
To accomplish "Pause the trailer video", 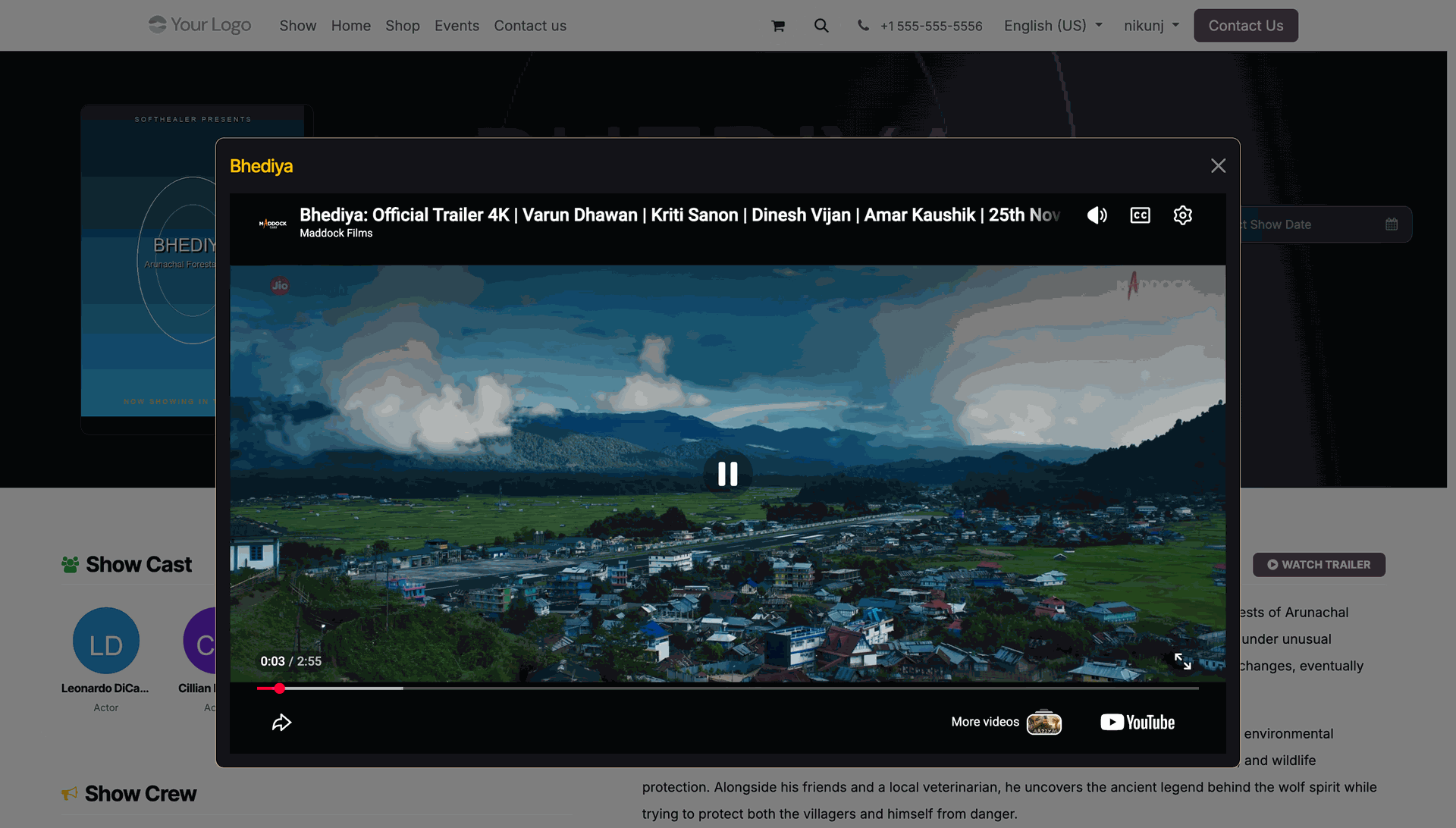I will coord(728,474).
